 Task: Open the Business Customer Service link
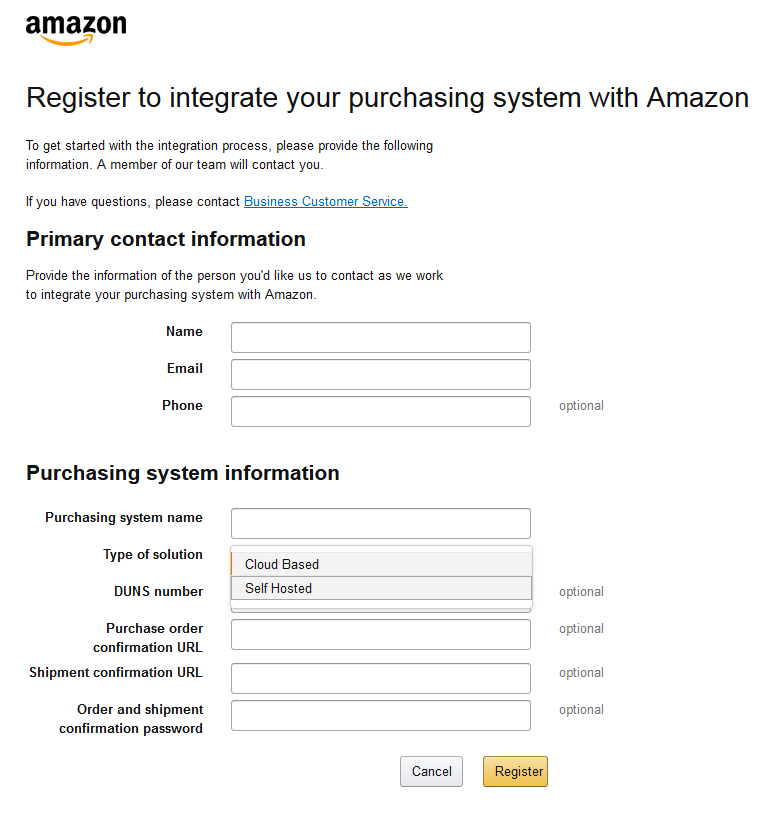(x=325, y=201)
